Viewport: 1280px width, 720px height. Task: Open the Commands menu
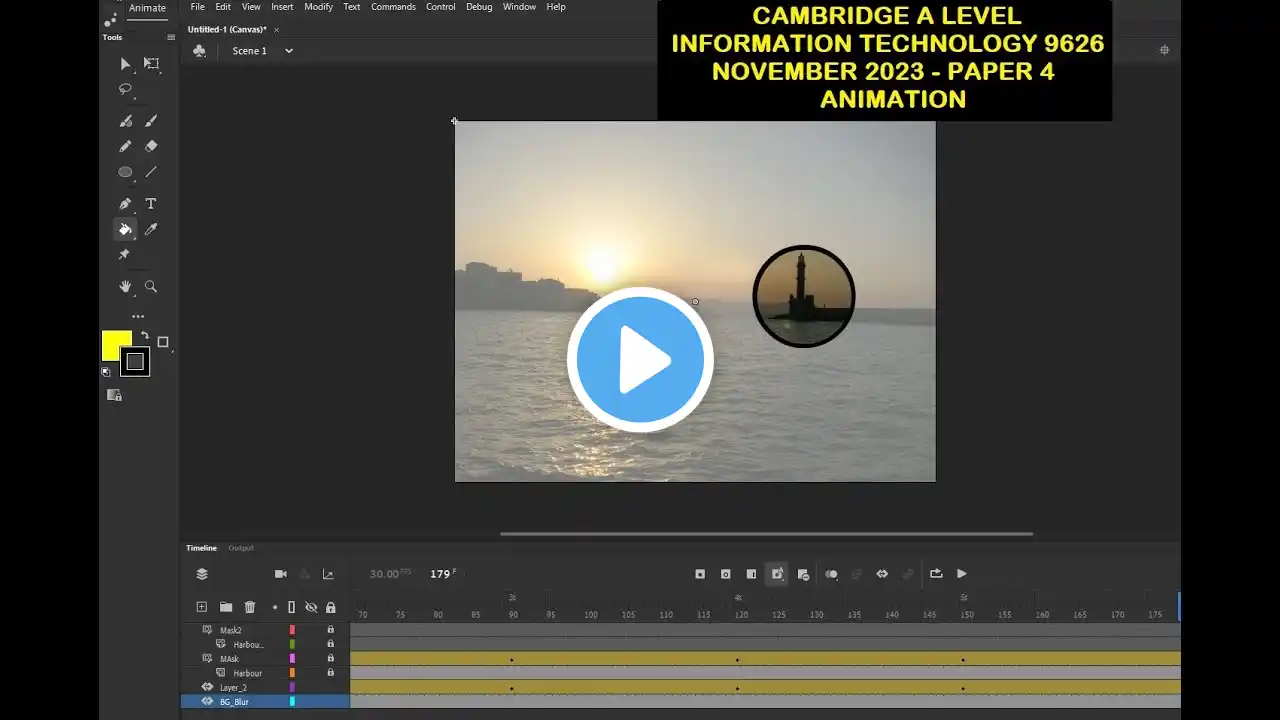(393, 7)
